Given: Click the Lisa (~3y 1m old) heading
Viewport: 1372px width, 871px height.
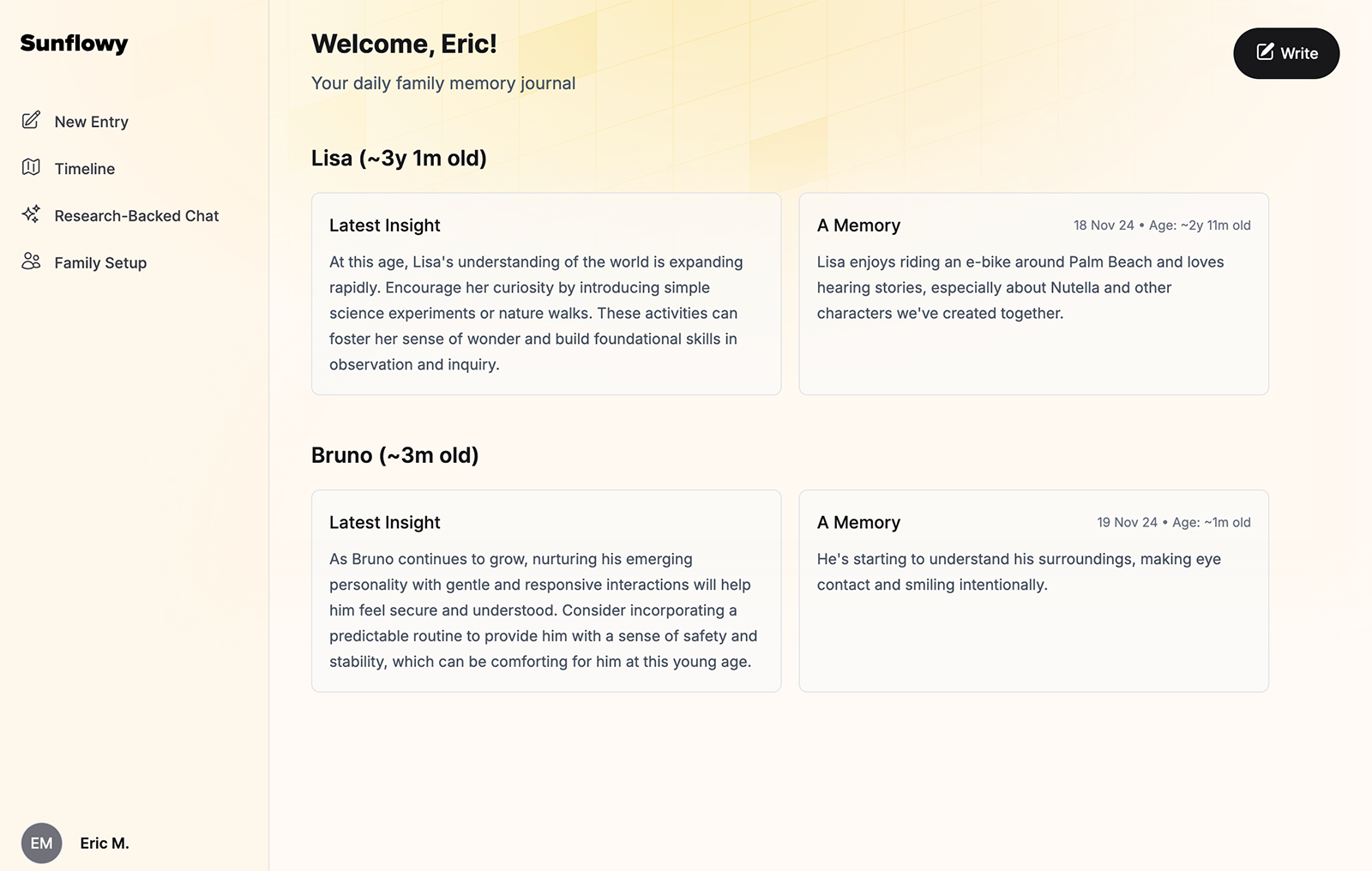Looking at the screenshot, I should click(399, 158).
